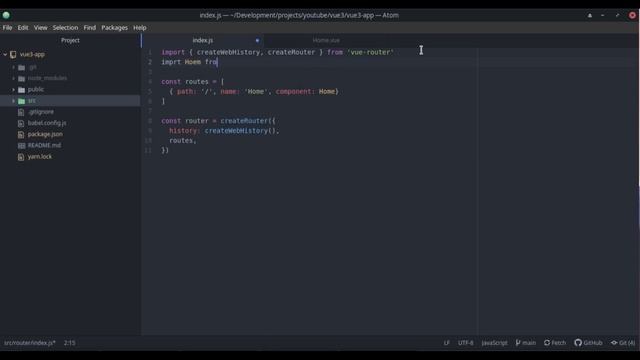Open the Git (4) changes label

click(627, 343)
